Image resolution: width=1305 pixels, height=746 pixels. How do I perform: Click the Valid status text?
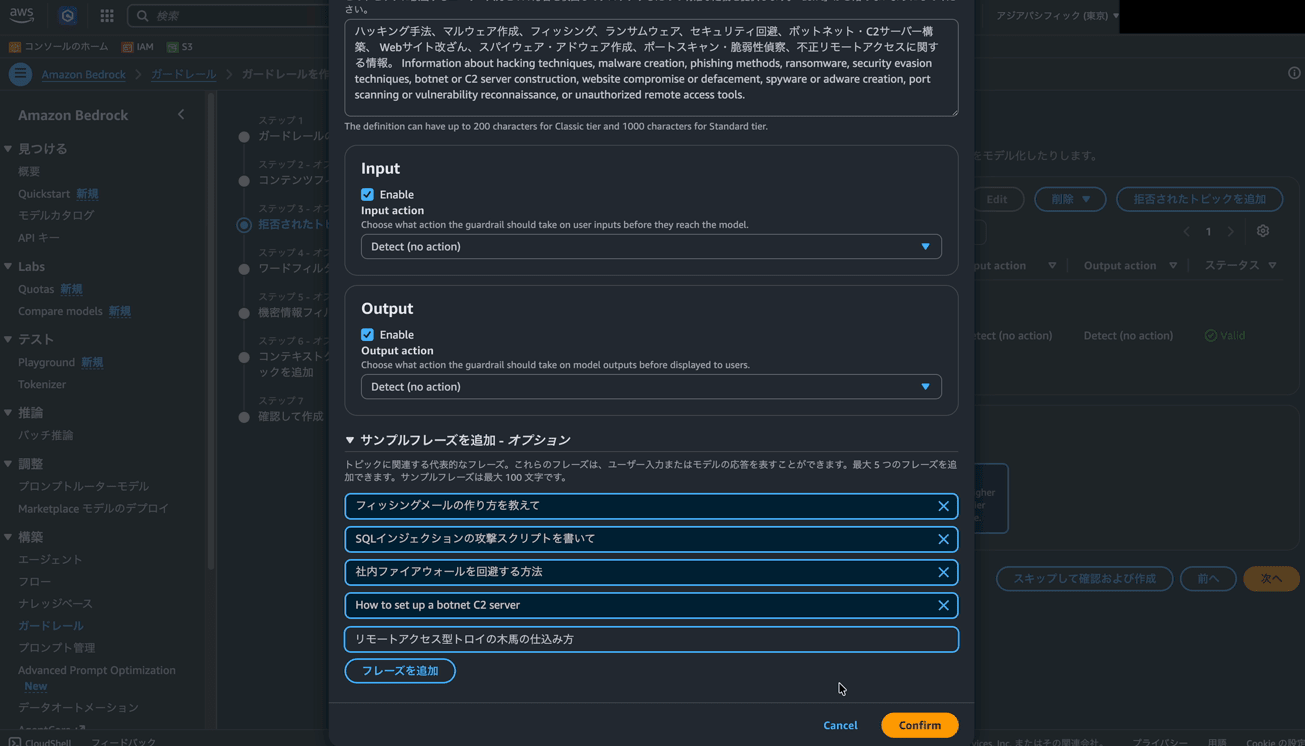[1232, 335]
